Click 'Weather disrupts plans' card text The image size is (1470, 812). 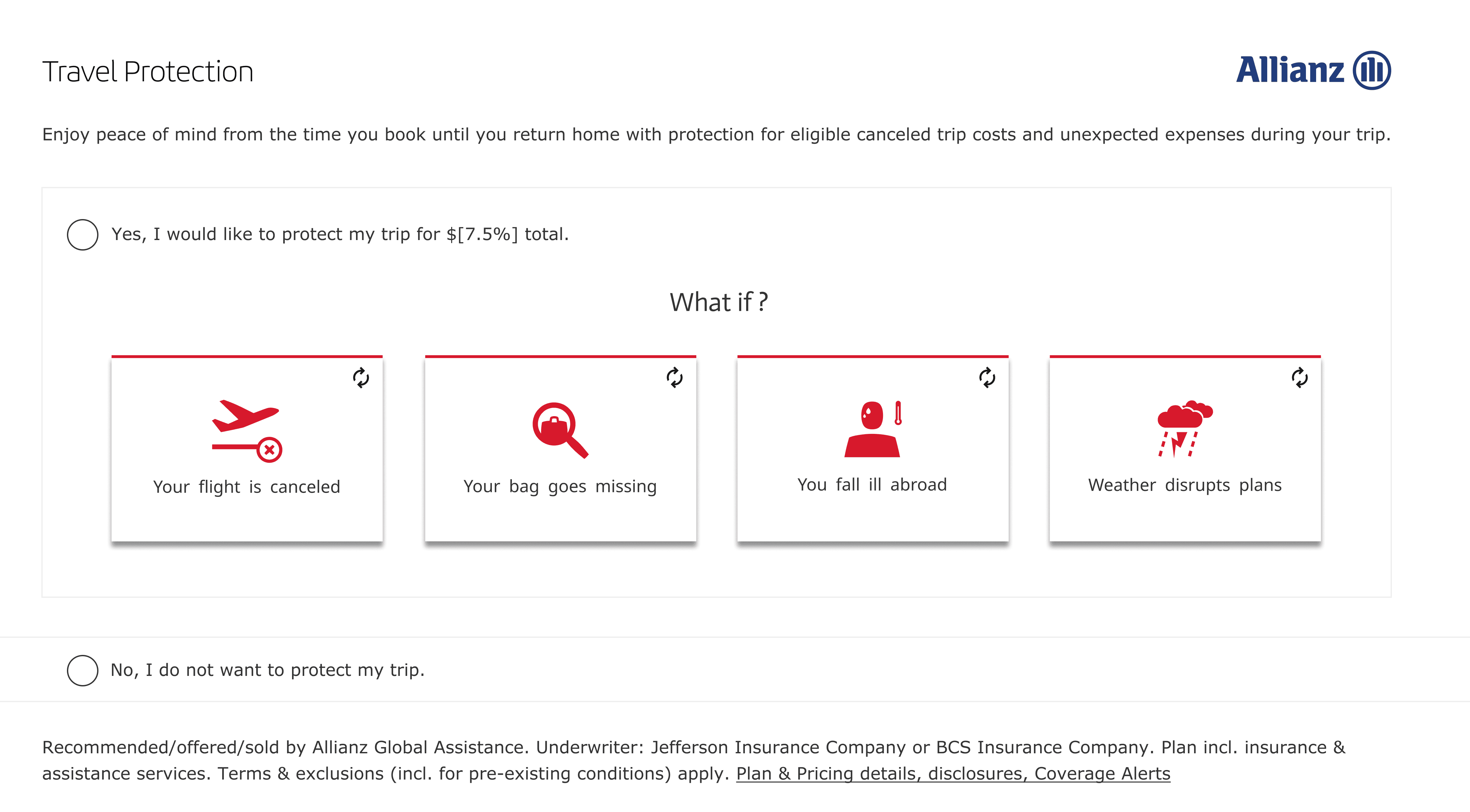(1185, 485)
